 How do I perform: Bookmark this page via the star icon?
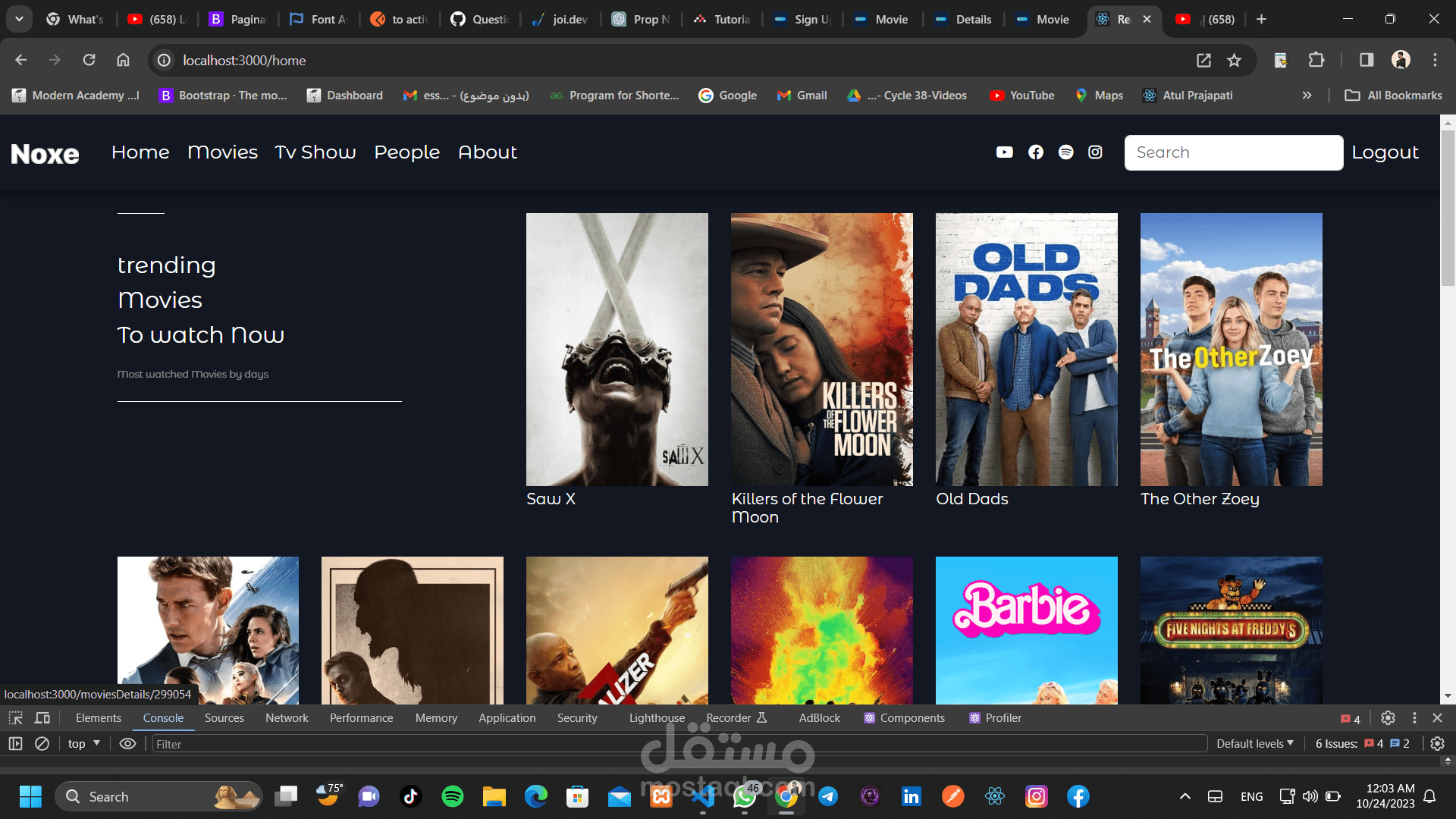[x=1234, y=60]
